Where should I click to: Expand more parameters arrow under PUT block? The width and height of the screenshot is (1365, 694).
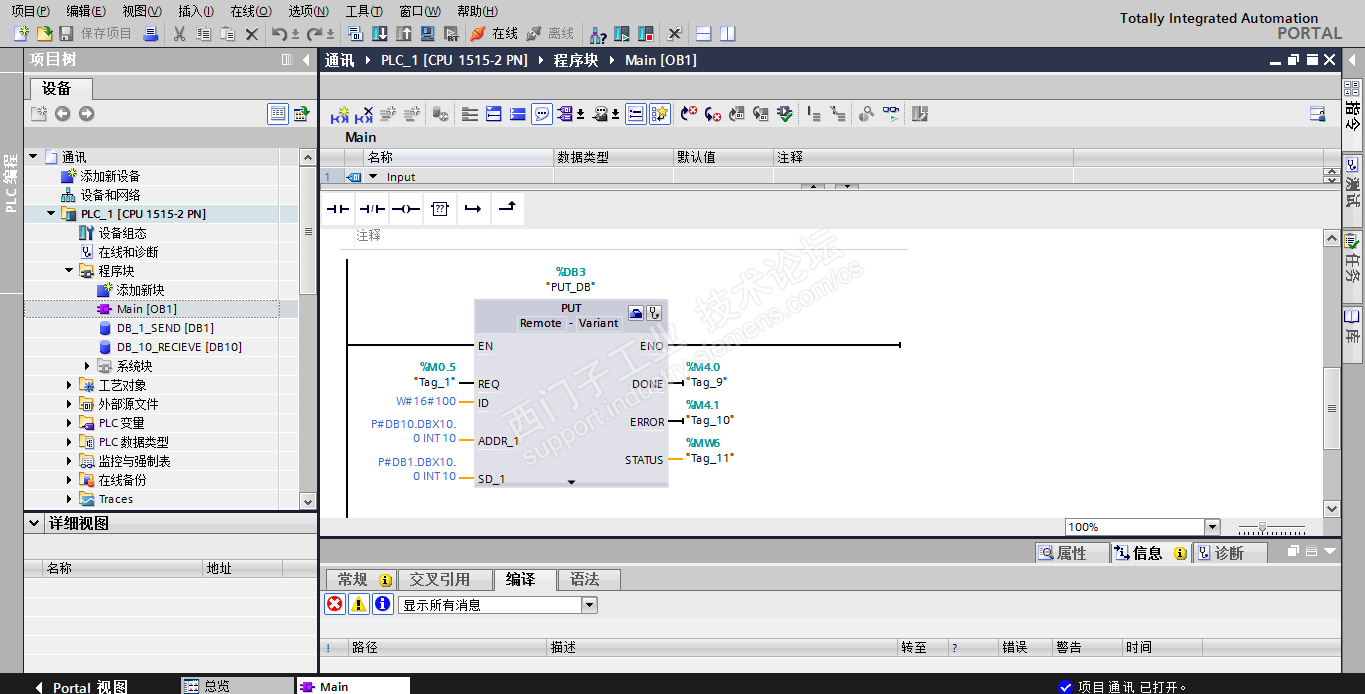click(571, 482)
